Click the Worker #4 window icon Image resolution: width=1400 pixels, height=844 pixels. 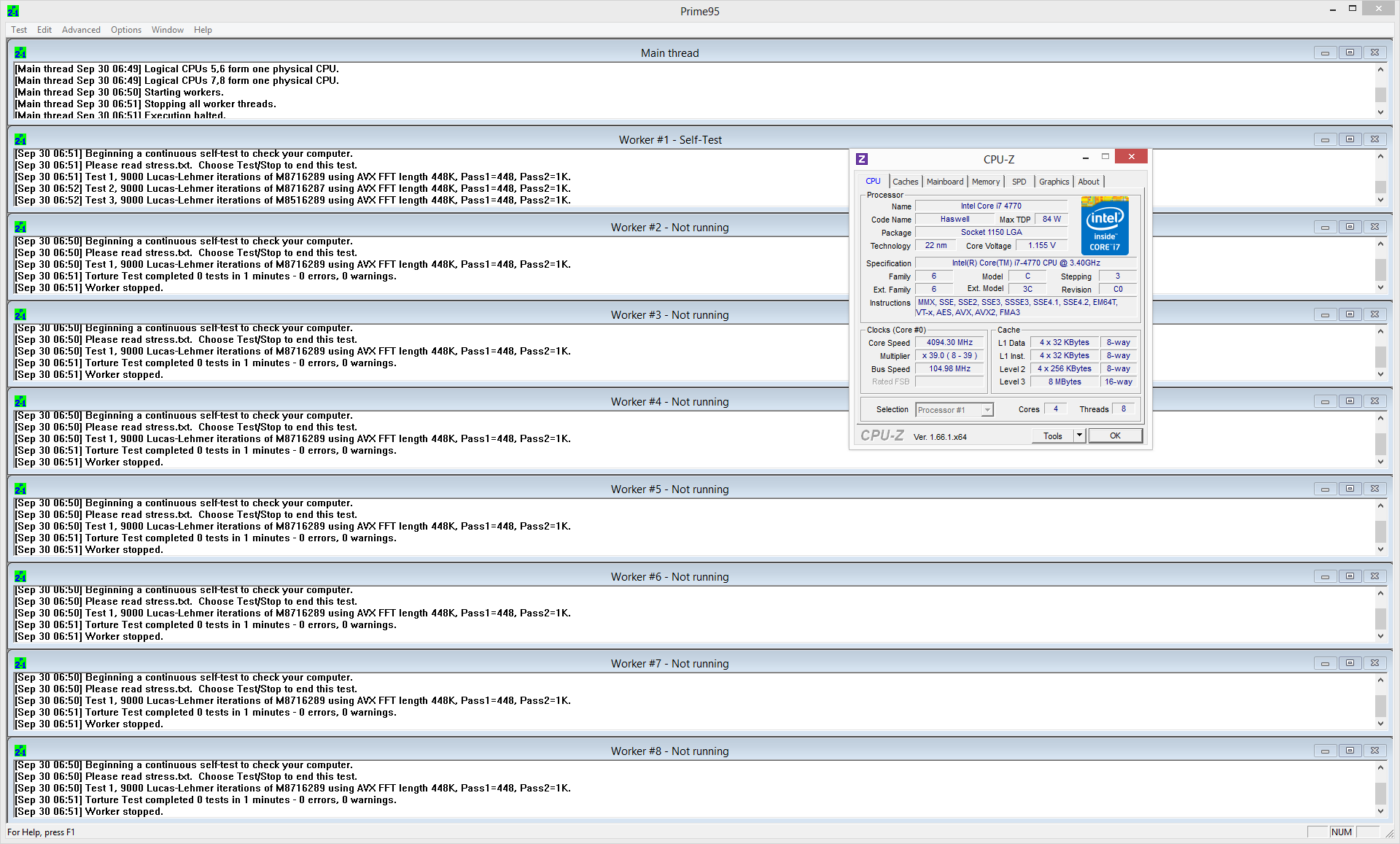point(20,401)
